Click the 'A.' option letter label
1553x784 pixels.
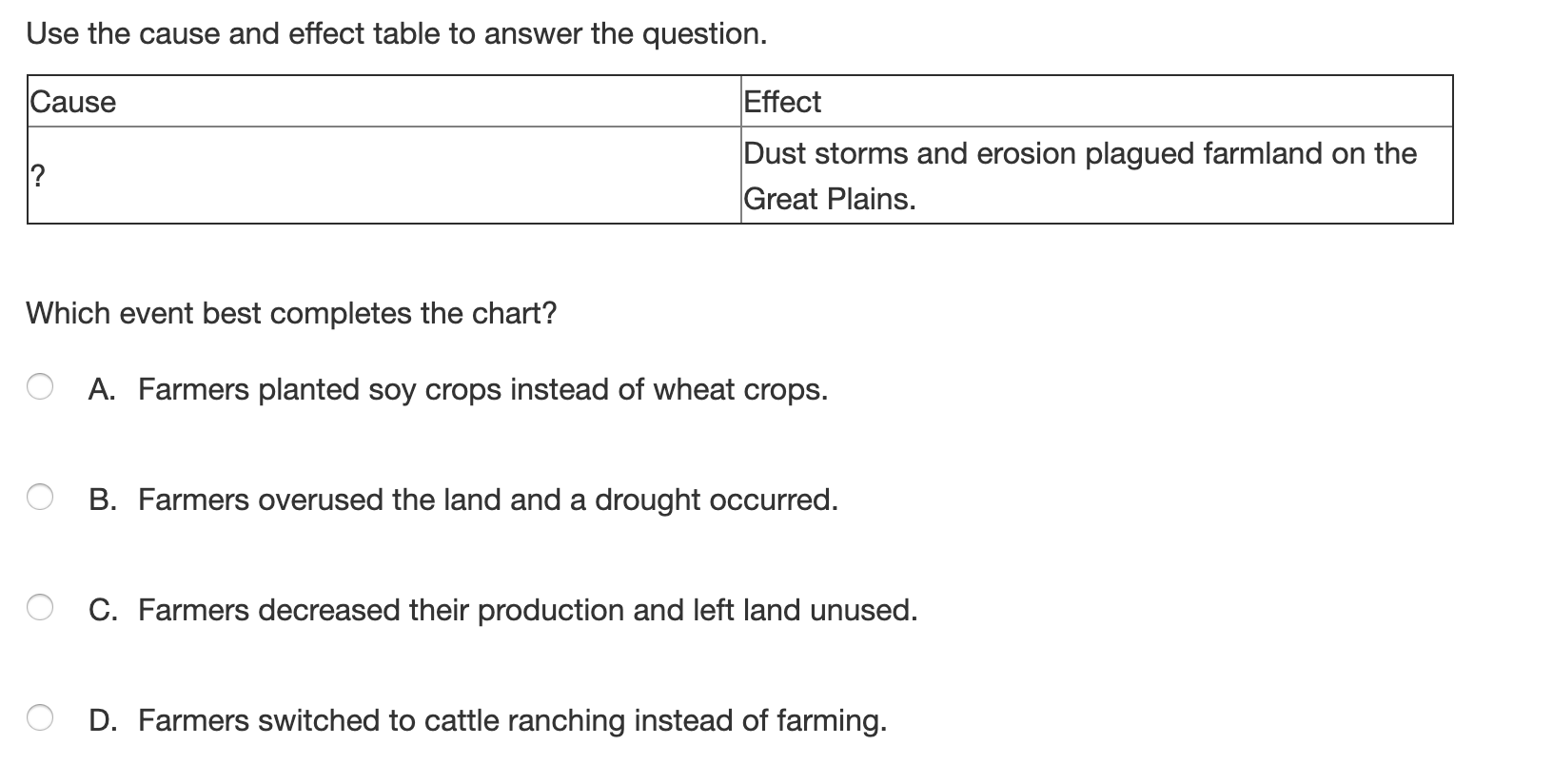(102, 389)
